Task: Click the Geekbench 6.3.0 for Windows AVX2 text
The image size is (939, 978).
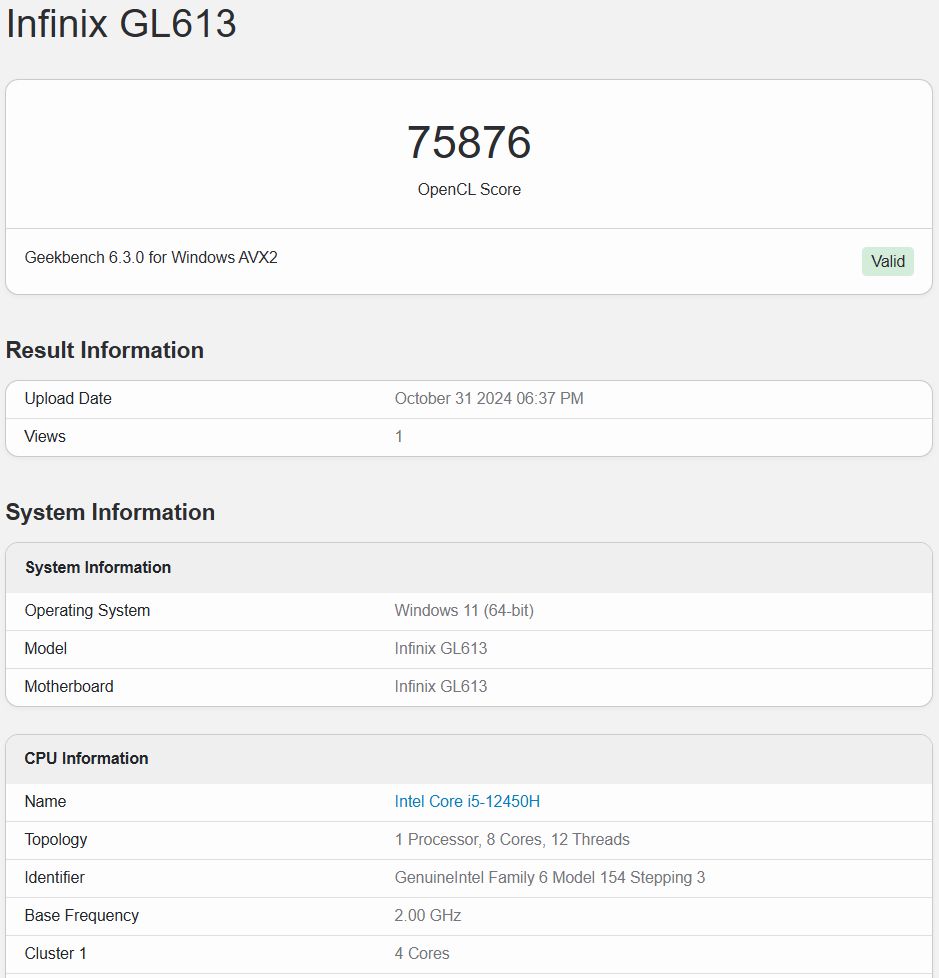Action: point(151,258)
